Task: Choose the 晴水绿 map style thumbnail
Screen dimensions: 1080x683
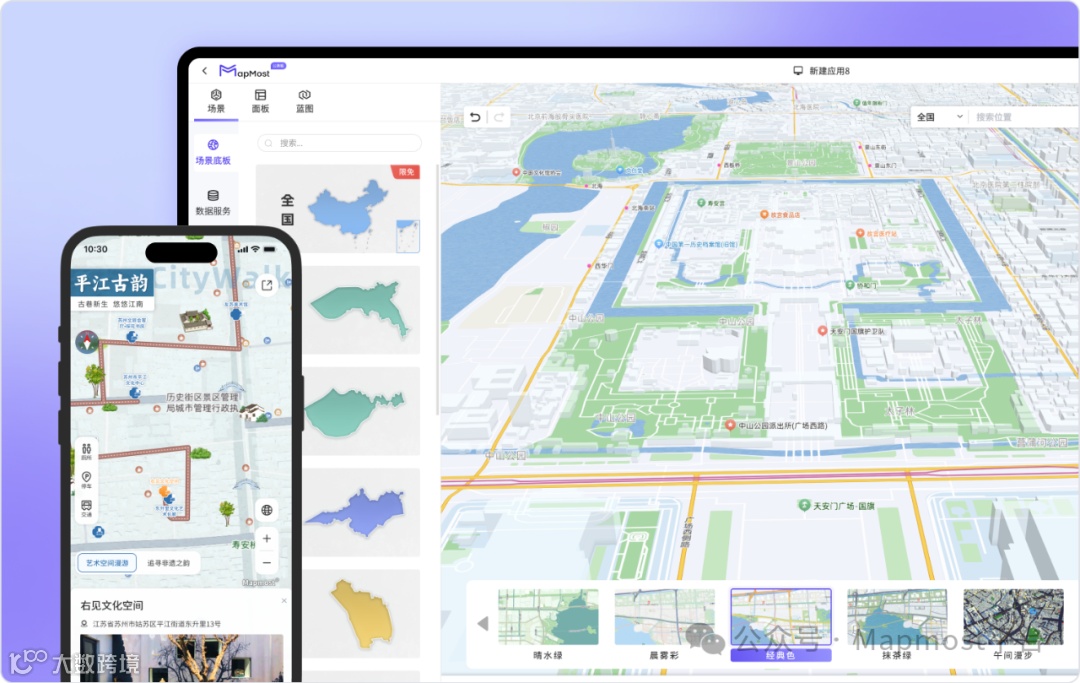Action: coord(548,624)
